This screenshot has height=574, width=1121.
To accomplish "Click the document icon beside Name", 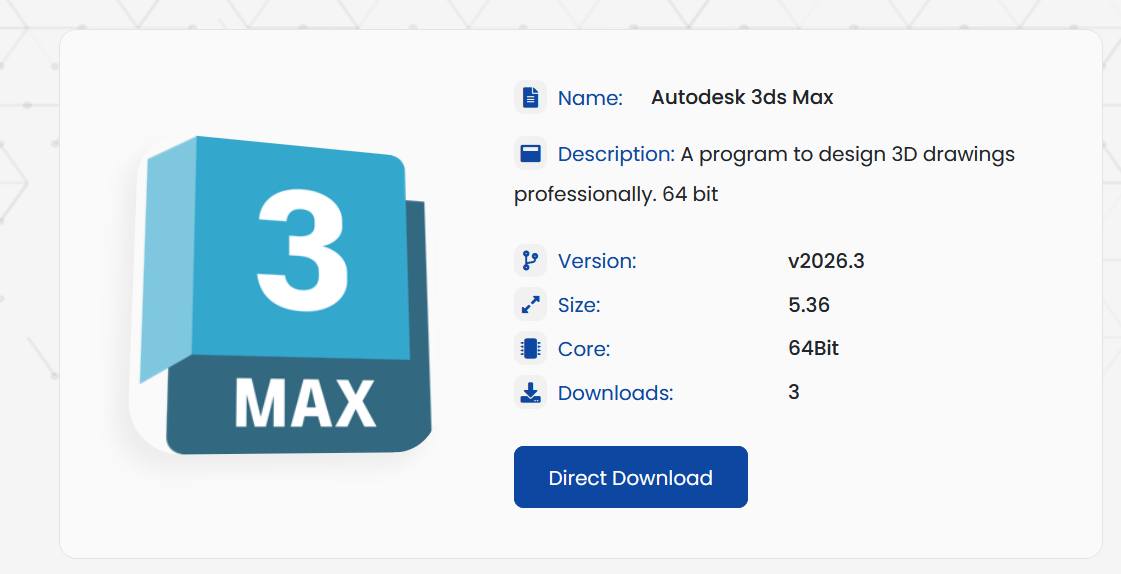I will 530,97.
